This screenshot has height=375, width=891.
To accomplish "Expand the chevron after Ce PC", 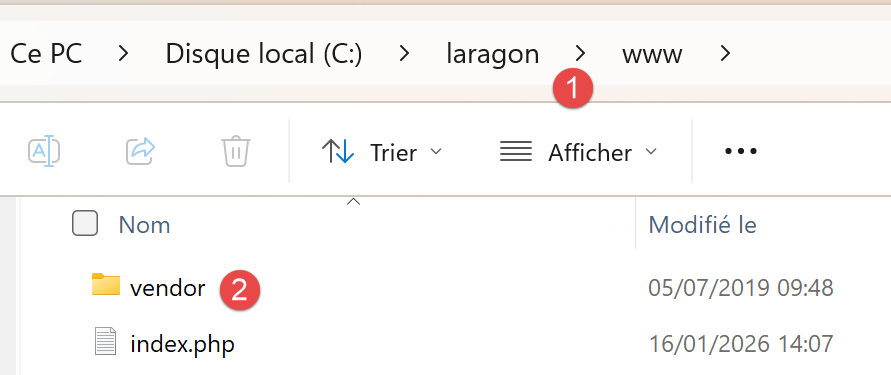I will point(123,54).
